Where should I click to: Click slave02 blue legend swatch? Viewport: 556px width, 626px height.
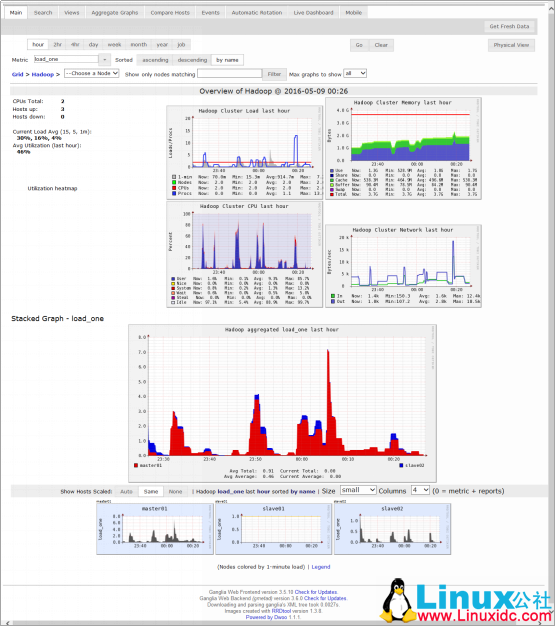pos(401,466)
